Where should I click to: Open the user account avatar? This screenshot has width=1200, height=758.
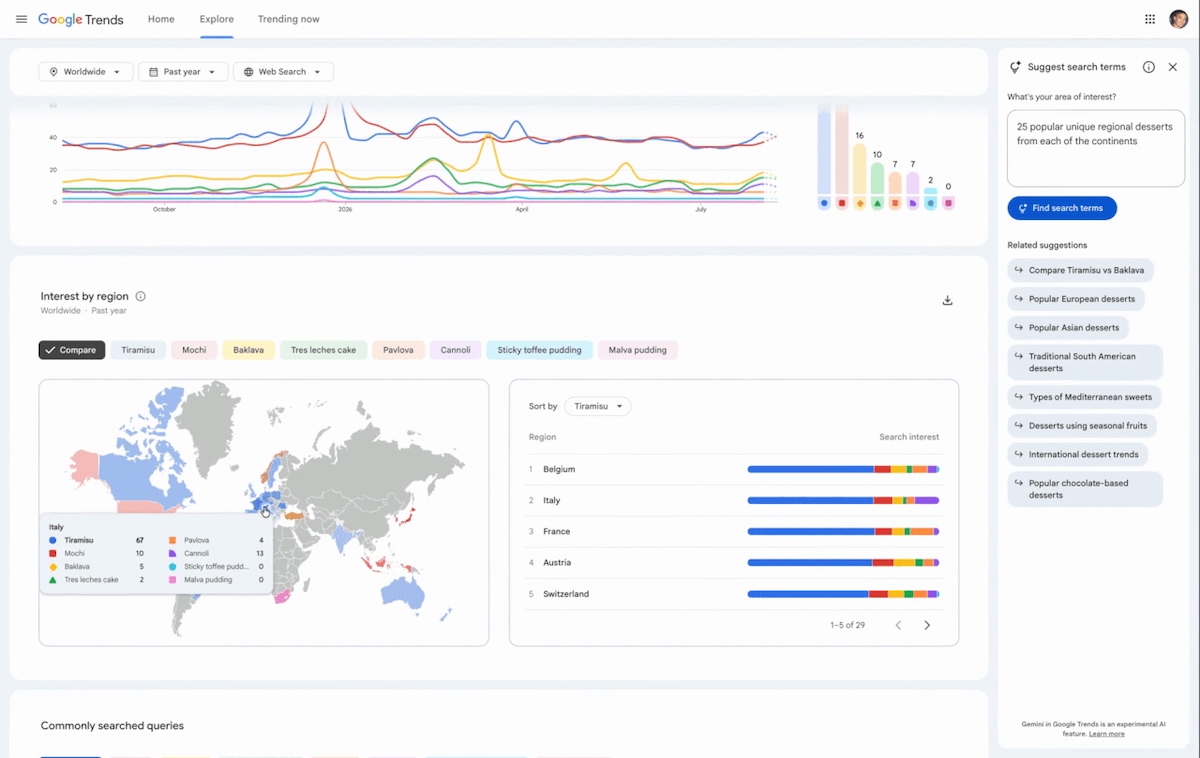coord(1178,19)
